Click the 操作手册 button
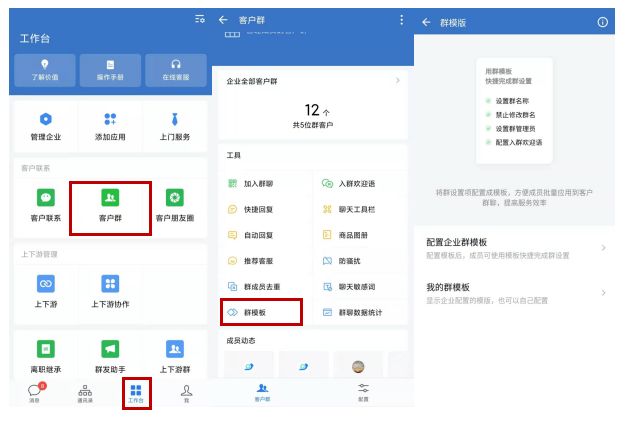Viewport: 629px width, 433px height. coord(110,69)
